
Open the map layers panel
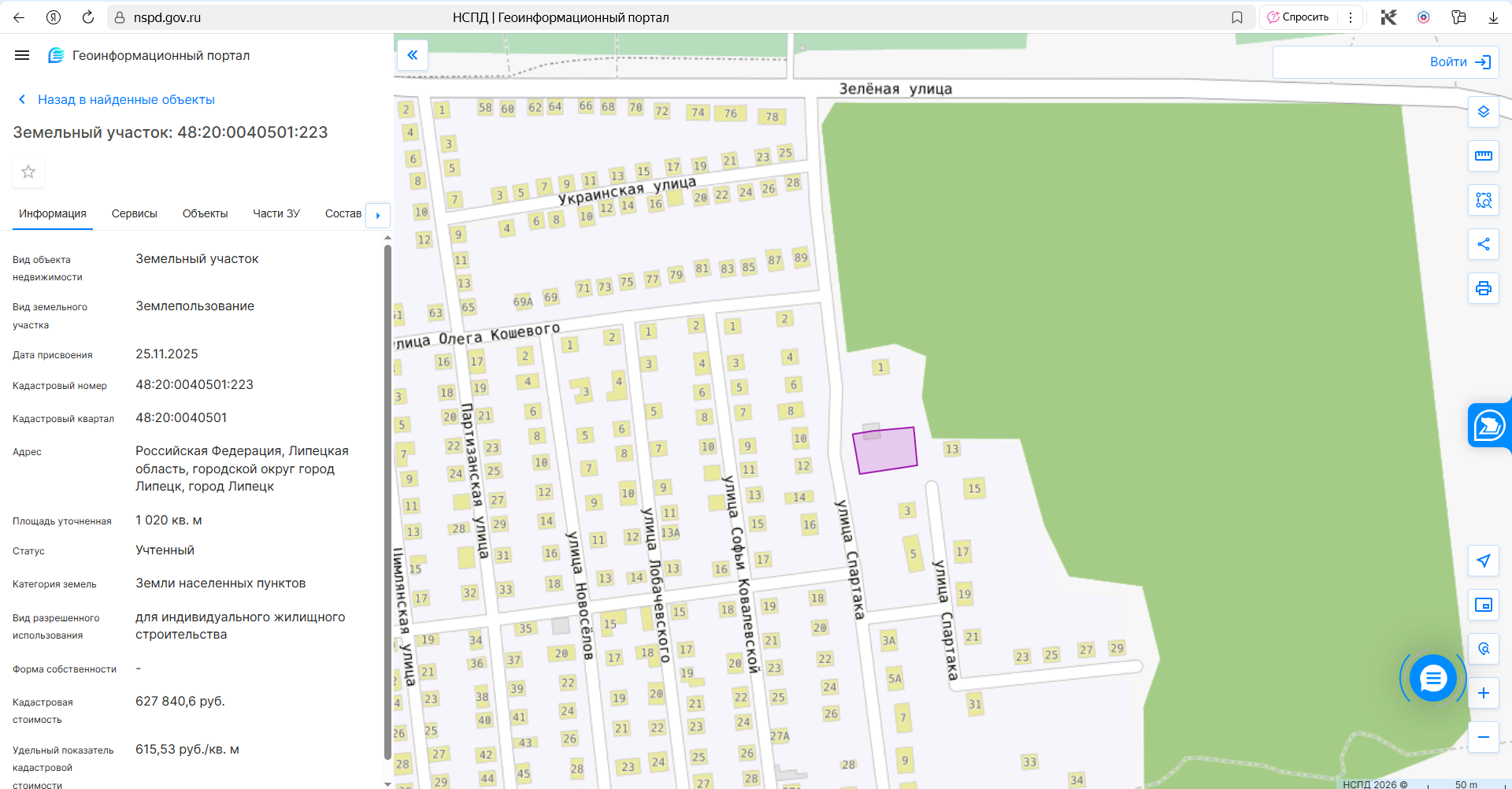pos(1483,112)
